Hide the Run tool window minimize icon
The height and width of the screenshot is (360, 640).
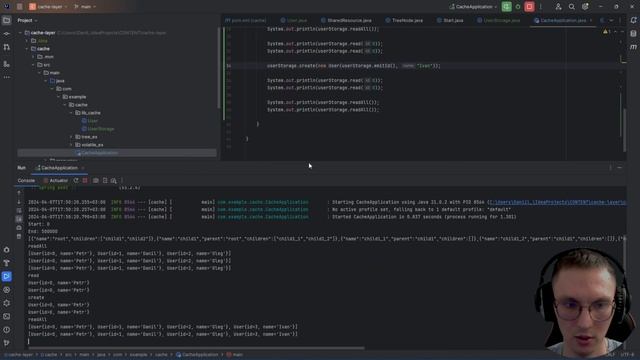[x=620, y=168]
